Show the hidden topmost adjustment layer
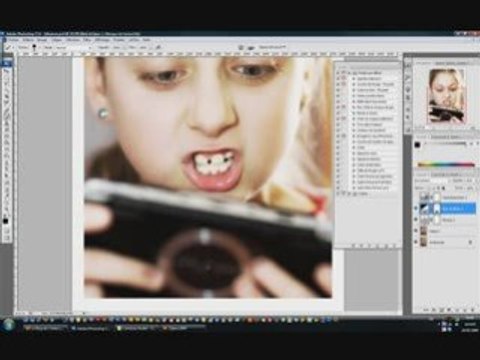The image size is (480, 360). [x=416, y=197]
